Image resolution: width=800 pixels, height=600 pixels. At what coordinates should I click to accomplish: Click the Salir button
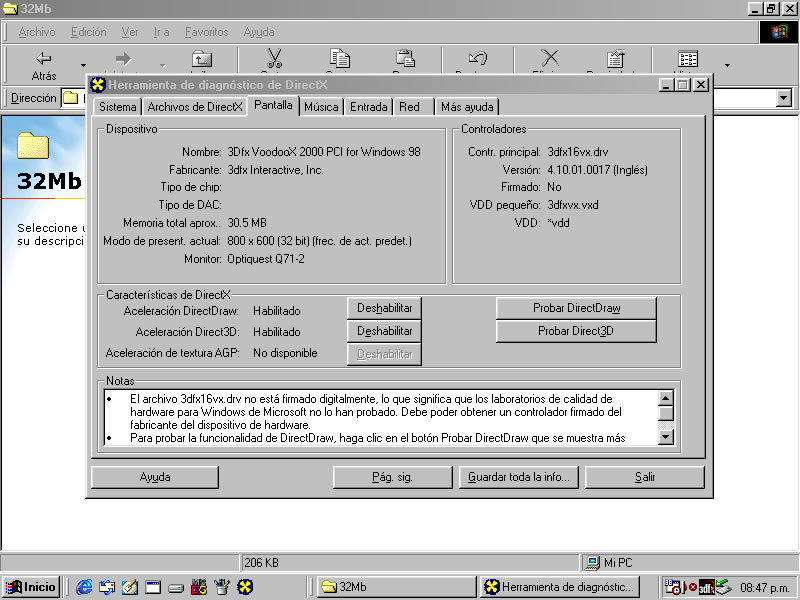coord(645,477)
